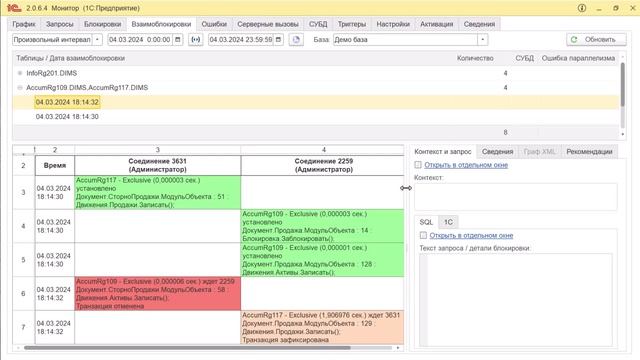640x360 pixels.
Task: Click the Открыть в отдельном окне link above Контекст
Action: pos(466,165)
